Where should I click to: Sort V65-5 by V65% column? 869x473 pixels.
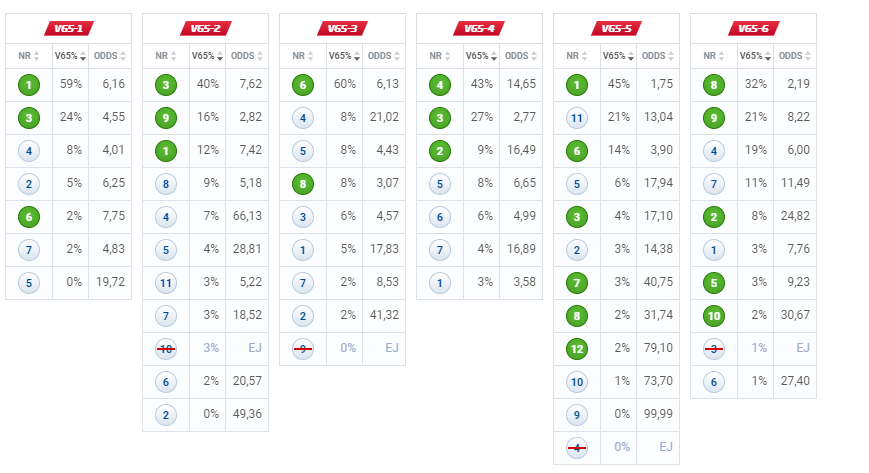tap(618, 56)
